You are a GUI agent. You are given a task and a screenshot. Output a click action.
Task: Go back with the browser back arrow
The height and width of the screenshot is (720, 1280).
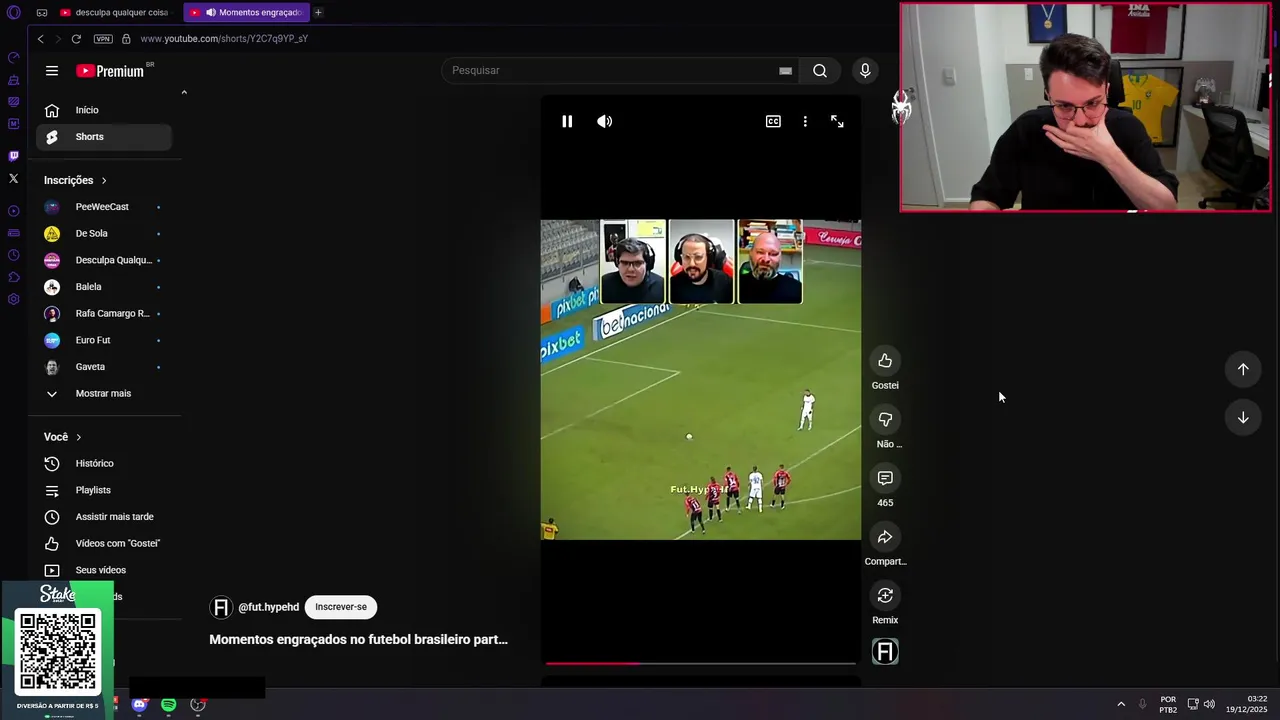pos(40,39)
